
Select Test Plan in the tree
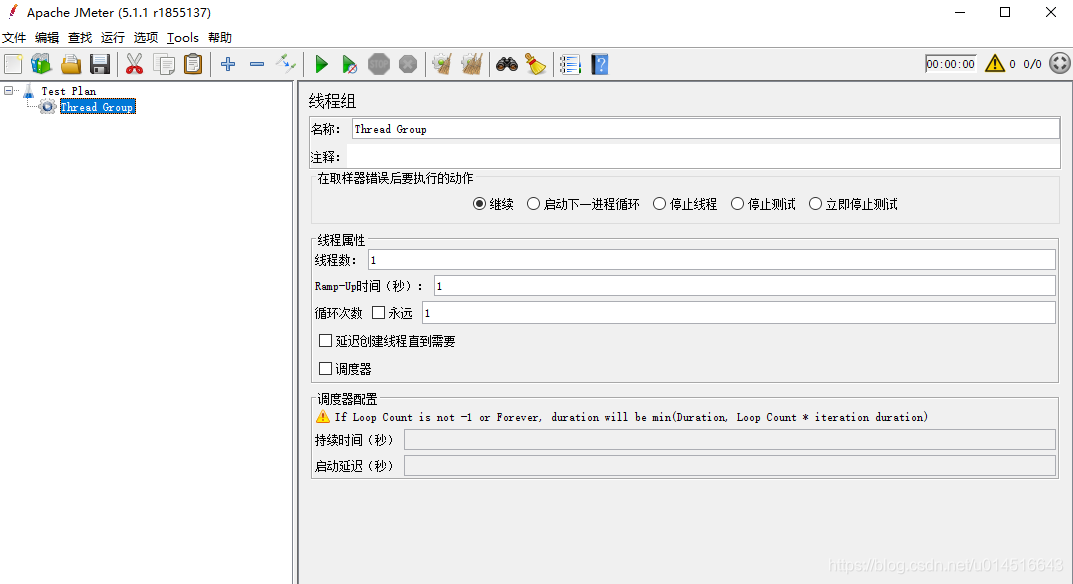[68, 91]
